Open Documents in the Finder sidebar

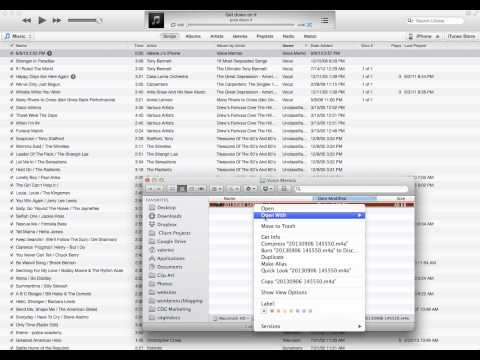point(166,267)
